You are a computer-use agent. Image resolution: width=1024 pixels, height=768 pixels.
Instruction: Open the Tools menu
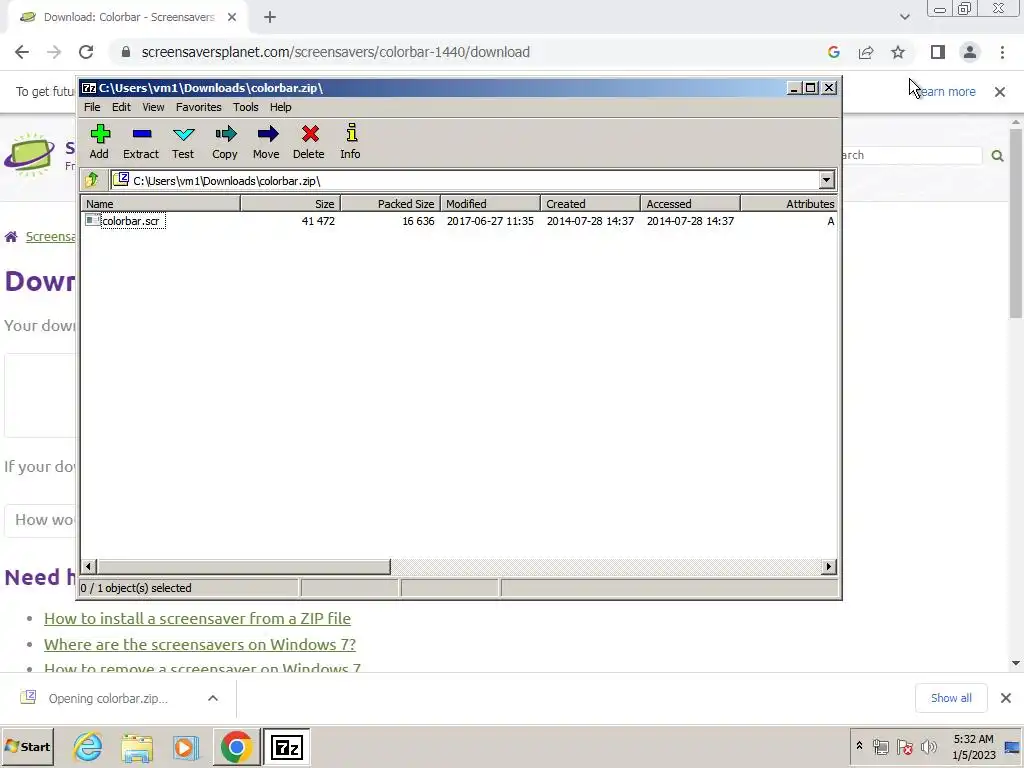246,107
